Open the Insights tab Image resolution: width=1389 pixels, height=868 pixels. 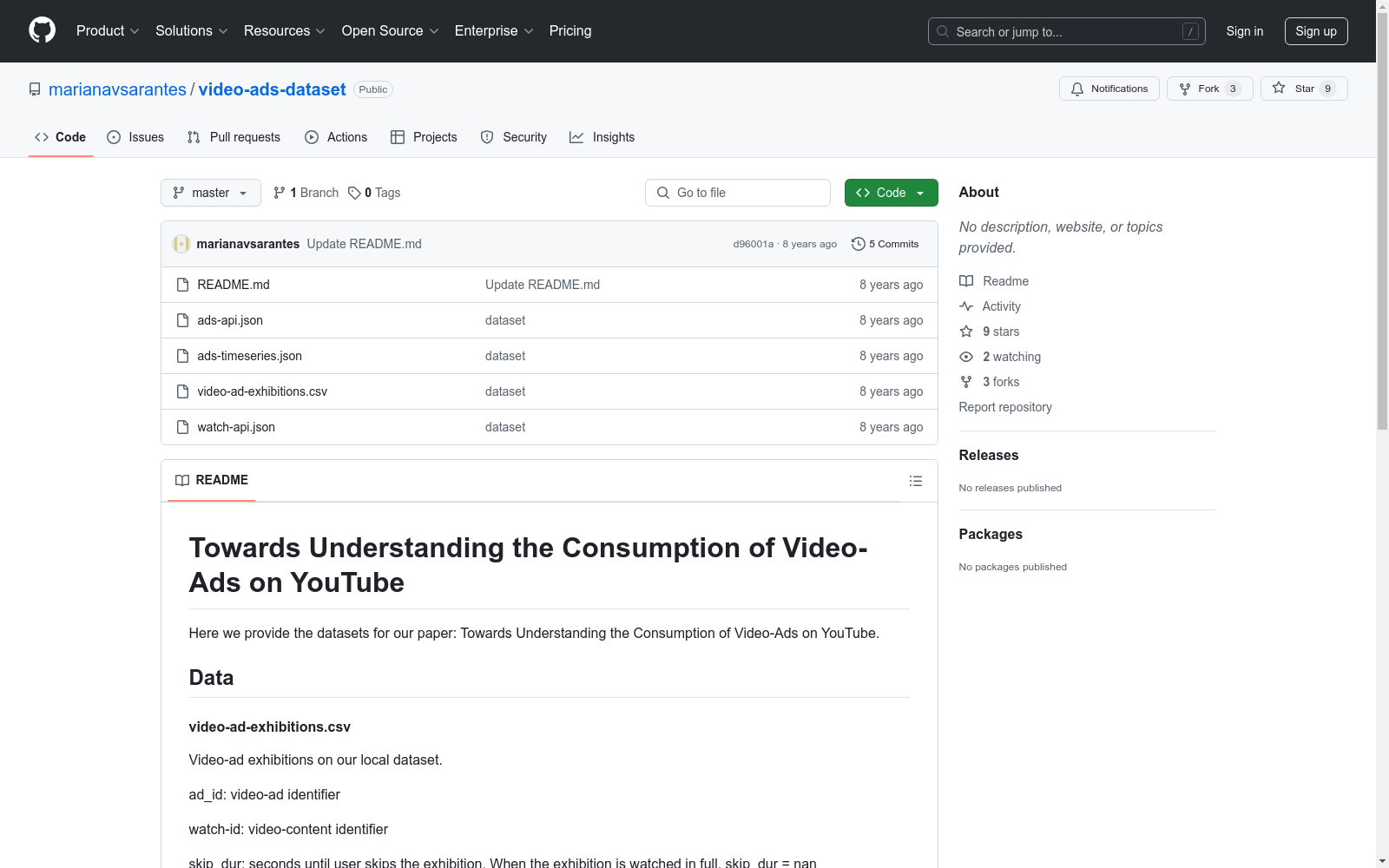coord(602,137)
